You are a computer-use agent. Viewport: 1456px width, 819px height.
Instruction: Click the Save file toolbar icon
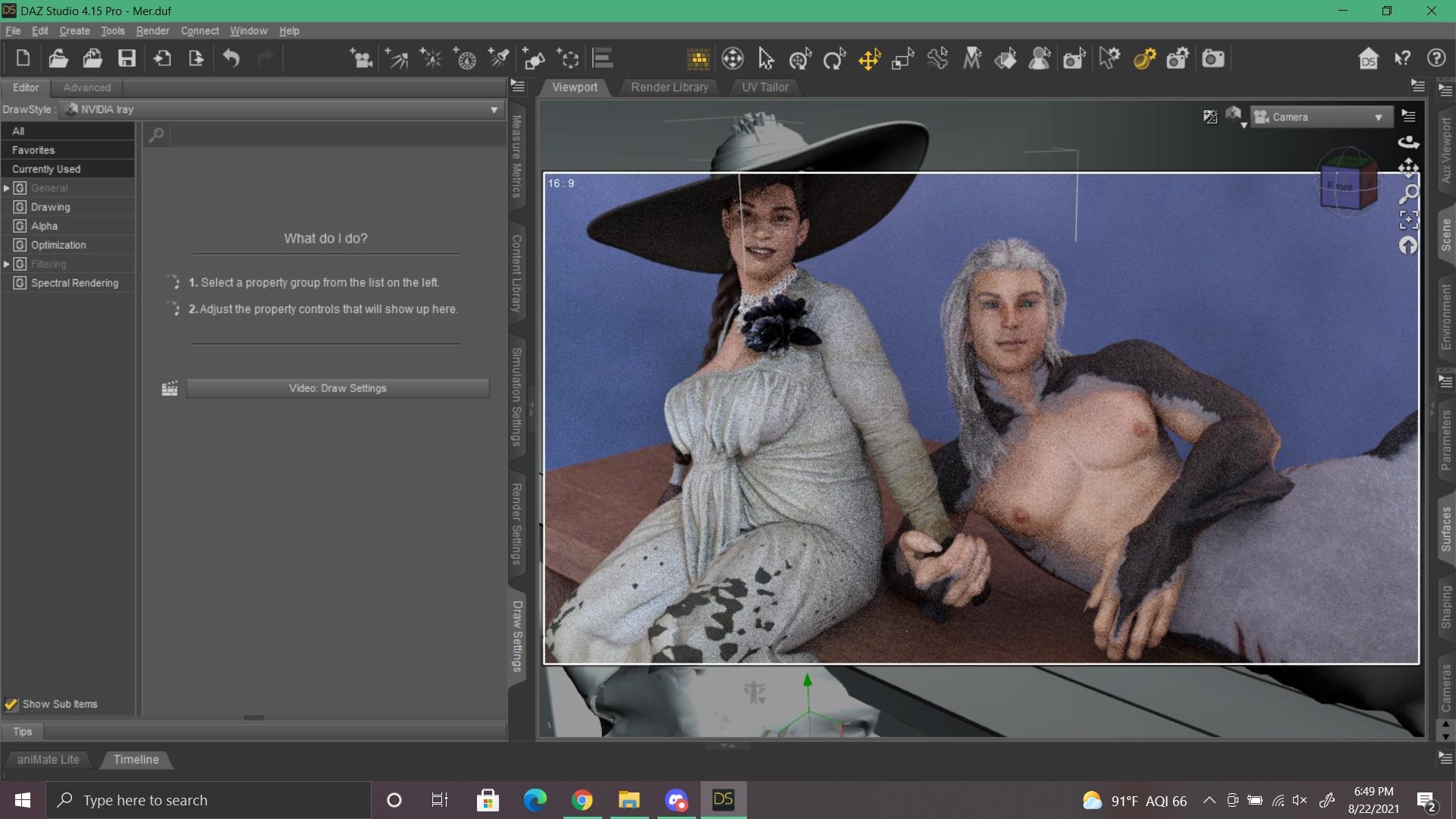127,58
